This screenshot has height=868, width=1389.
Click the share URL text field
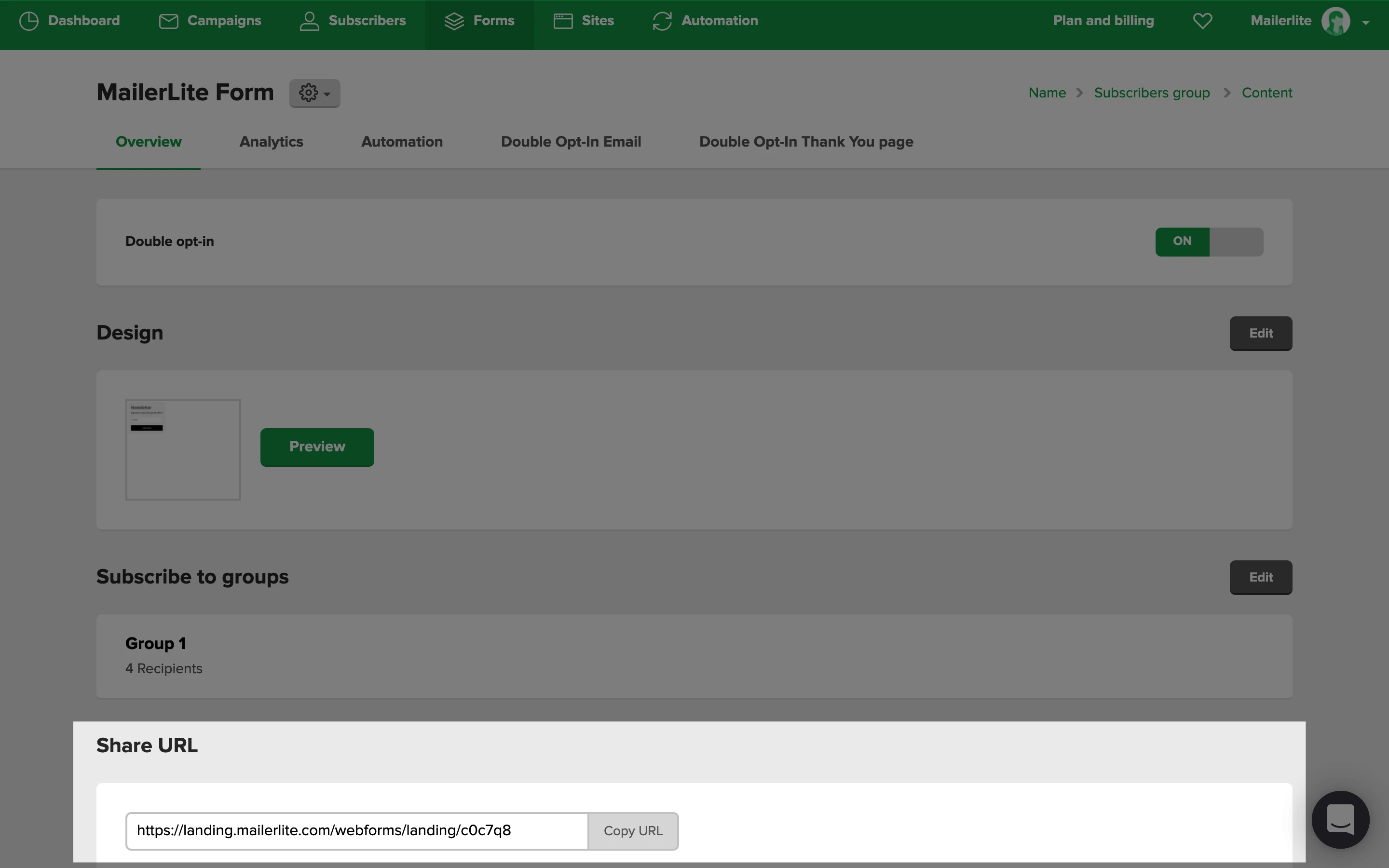356,831
